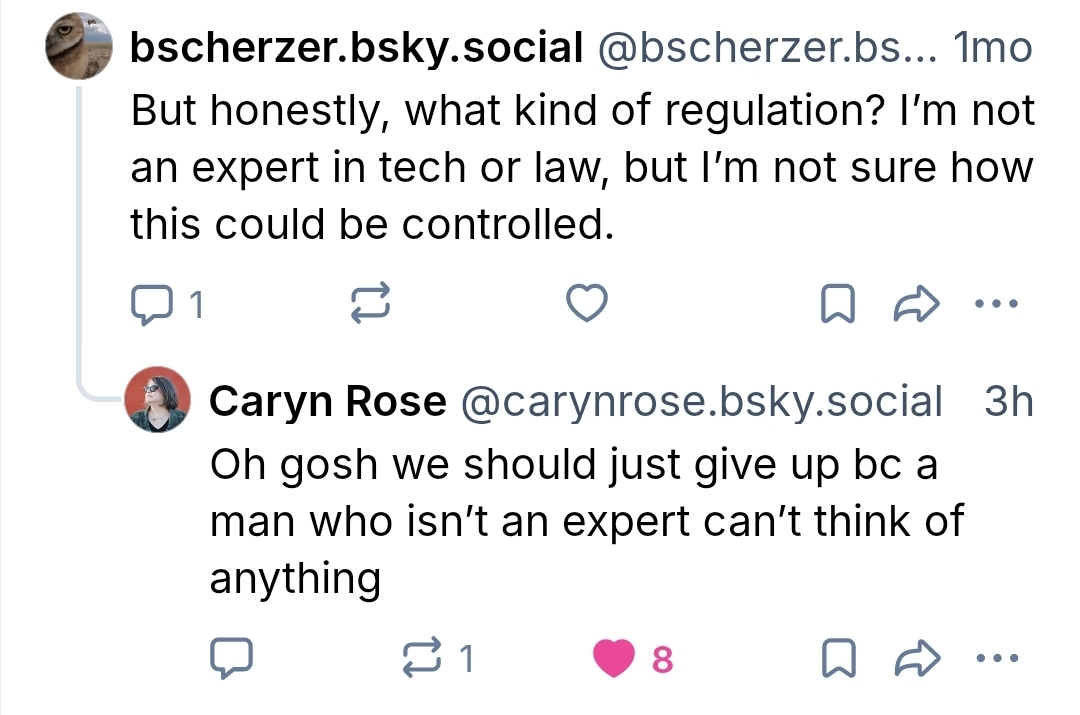Click the 3h timestamp

(1008, 401)
